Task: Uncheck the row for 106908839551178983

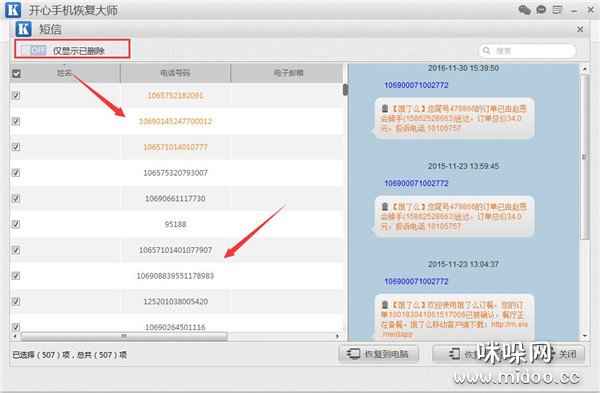Action: click(x=16, y=276)
